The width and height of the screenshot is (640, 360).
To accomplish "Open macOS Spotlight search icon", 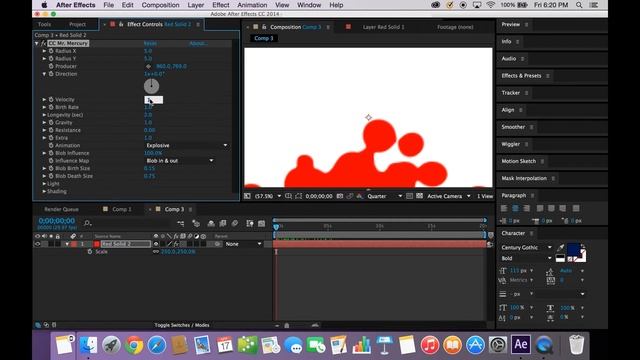I will [x=579, y=5].
